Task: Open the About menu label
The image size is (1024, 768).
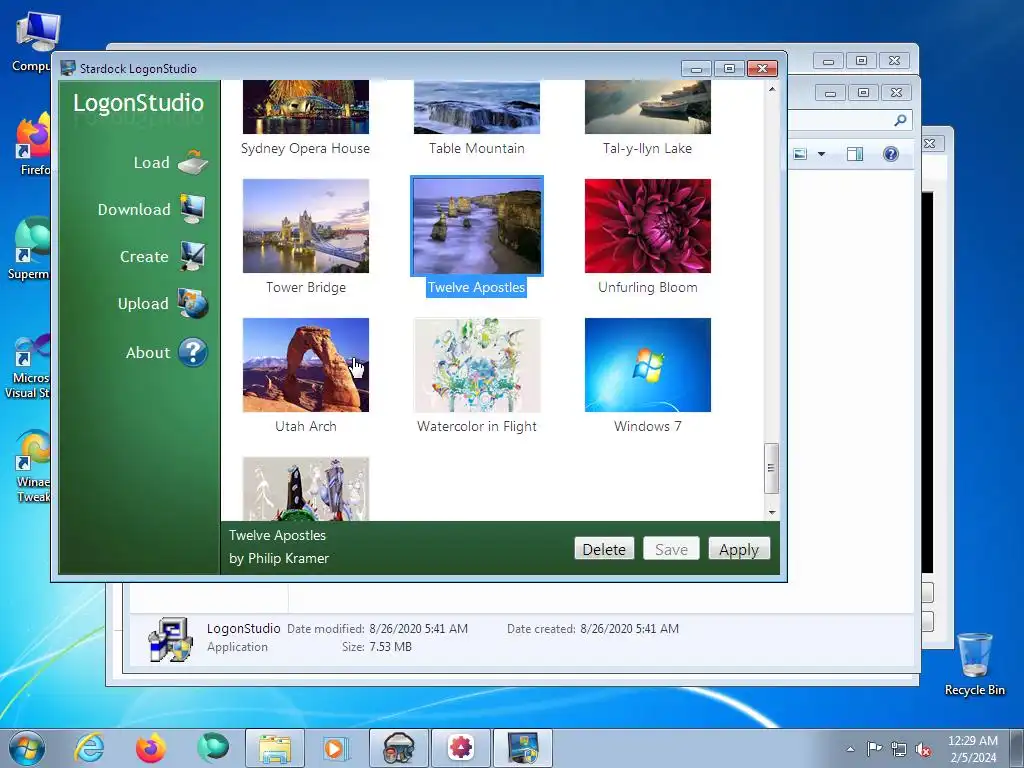Action: coord(148,353)
